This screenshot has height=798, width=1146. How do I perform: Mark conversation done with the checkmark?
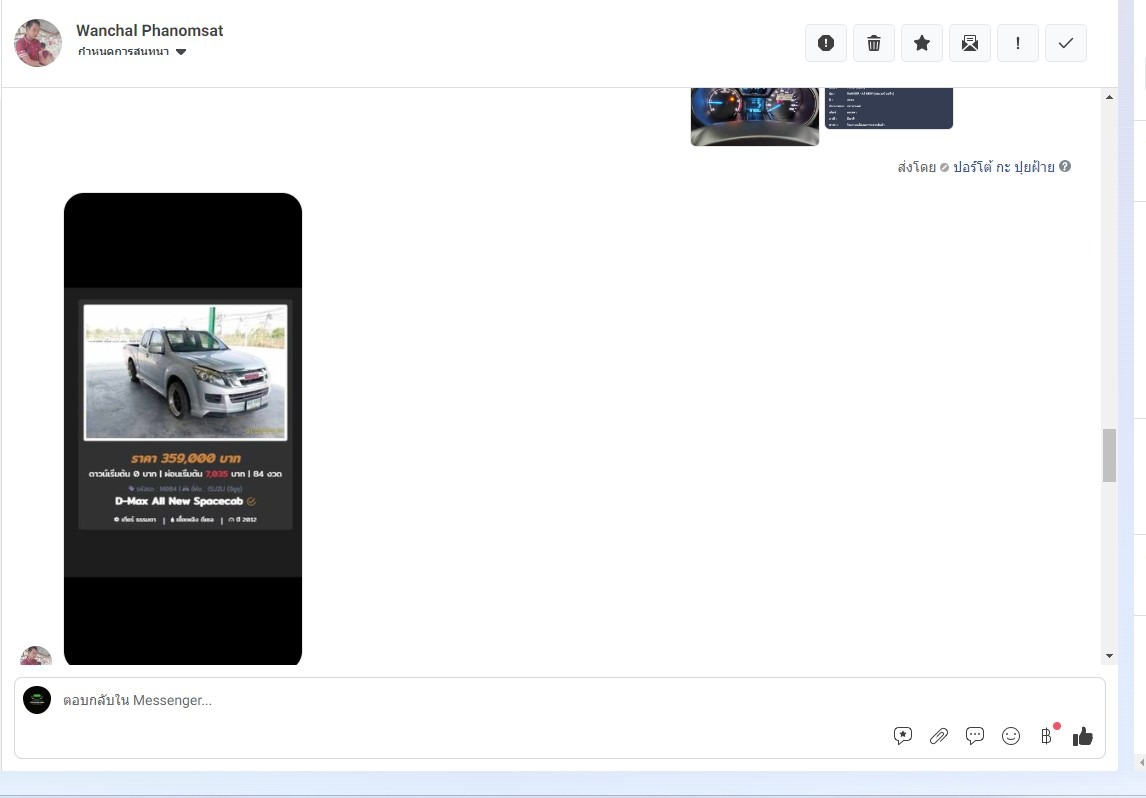1066,43
